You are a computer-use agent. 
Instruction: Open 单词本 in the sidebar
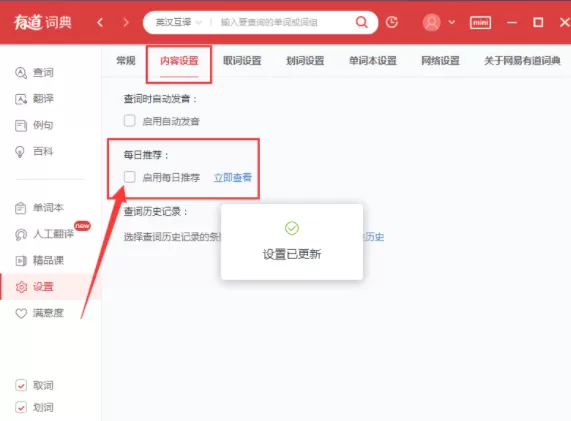pos(39,208)
